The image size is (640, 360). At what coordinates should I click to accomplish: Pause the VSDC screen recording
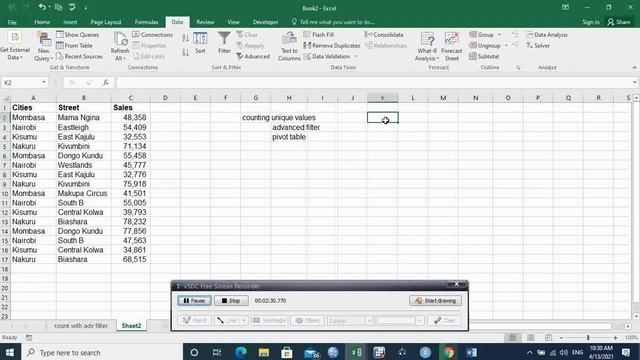pos(194,301)
